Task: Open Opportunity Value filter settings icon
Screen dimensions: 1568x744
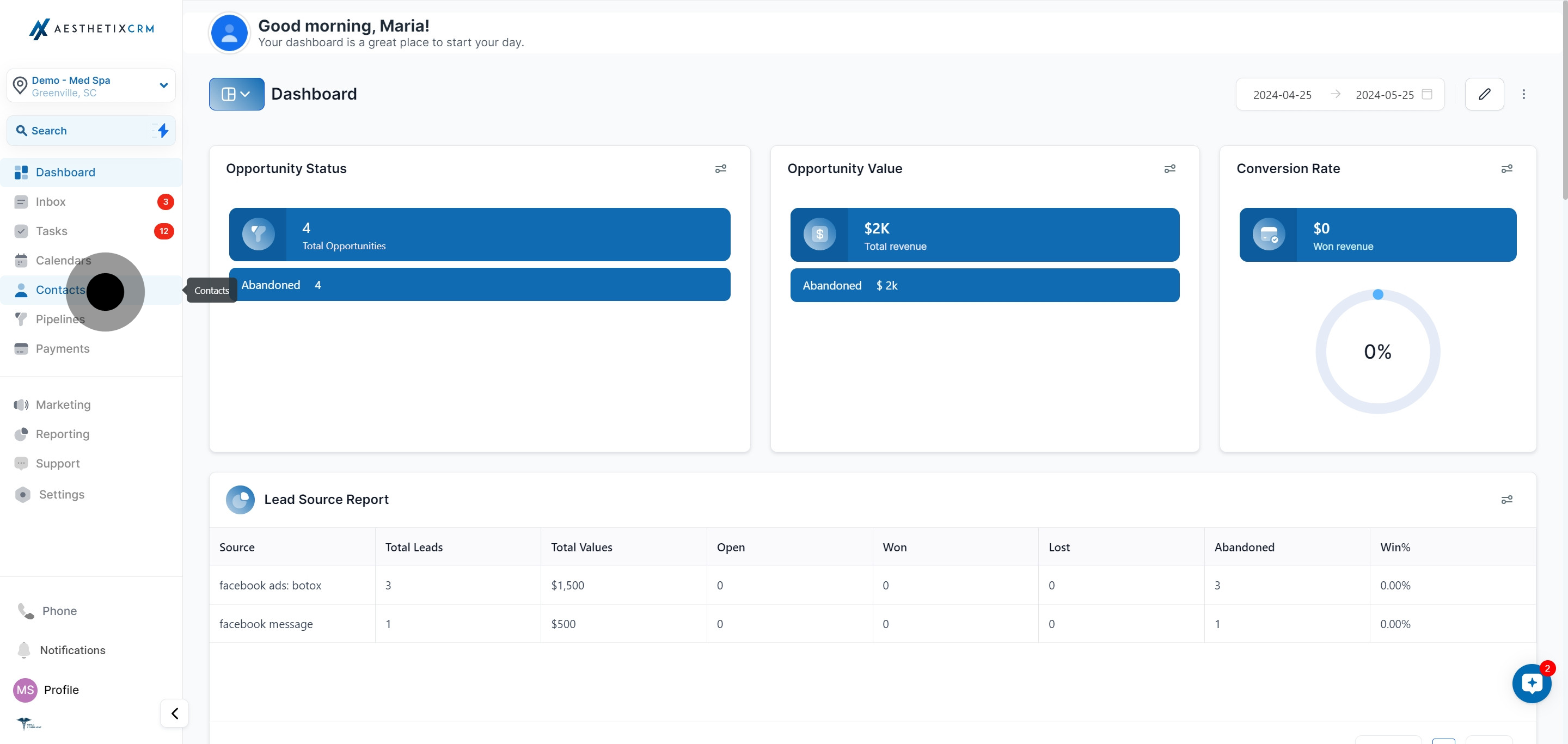Action: tap(1169, 169)
